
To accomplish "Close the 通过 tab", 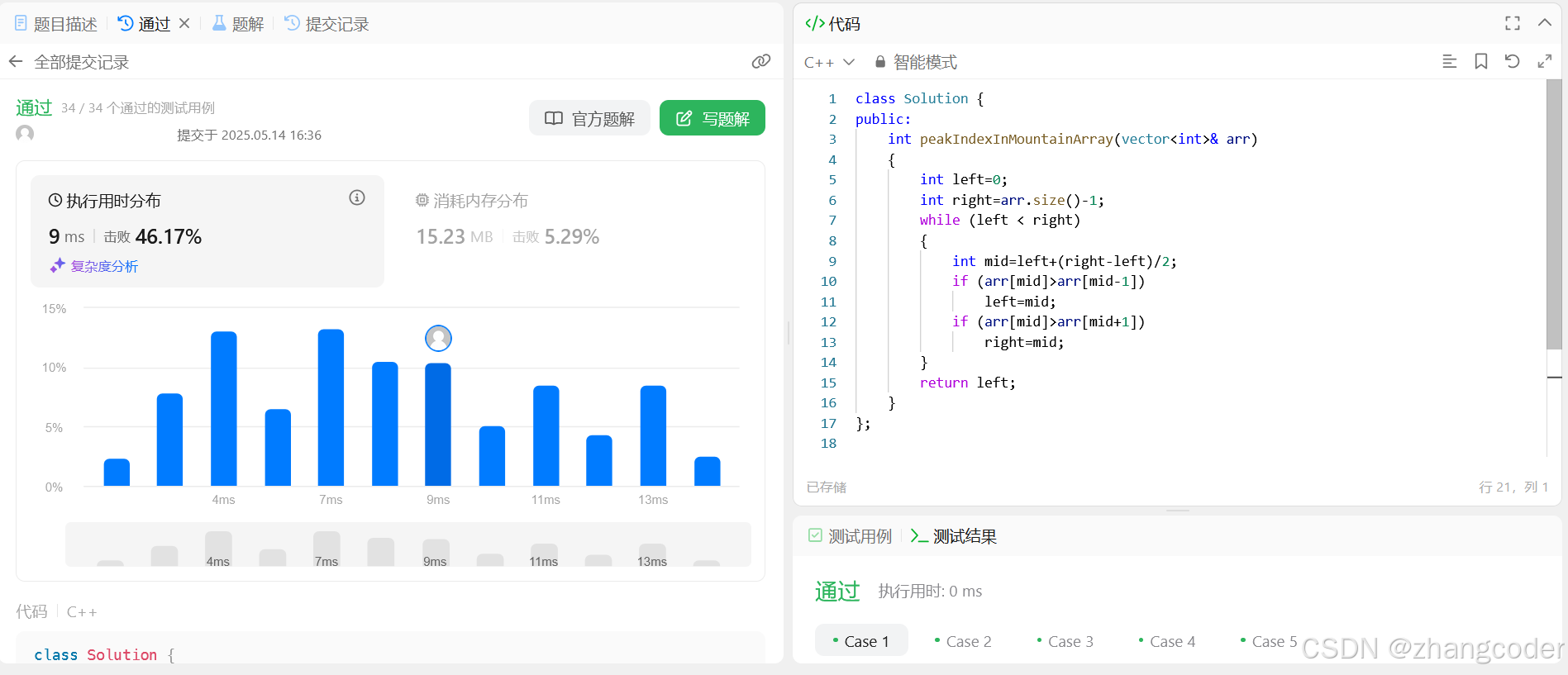I will pos(184,23).
